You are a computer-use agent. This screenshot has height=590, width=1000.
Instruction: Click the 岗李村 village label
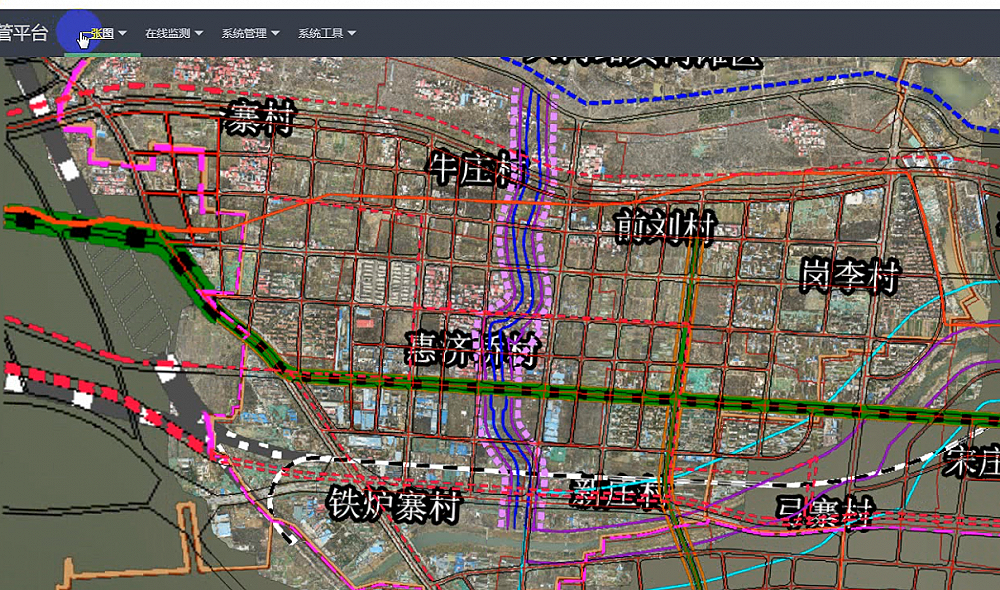tap(851, 275)
